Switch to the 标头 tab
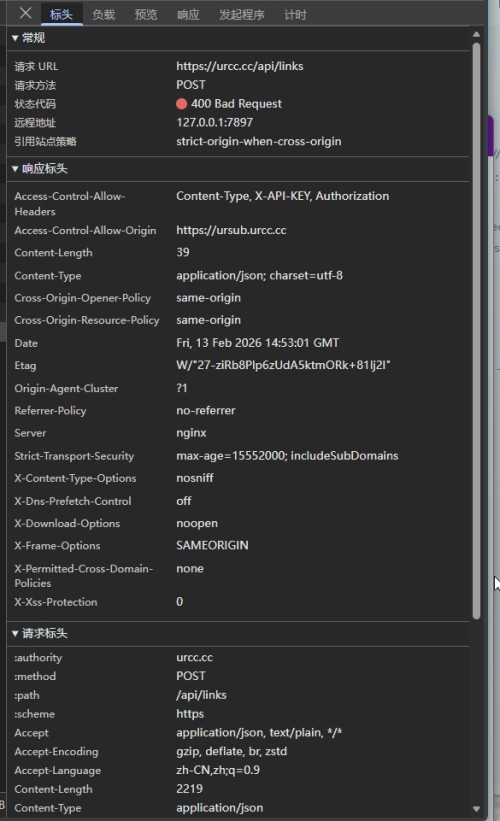 pyautogui.click(x=61, y=15)
